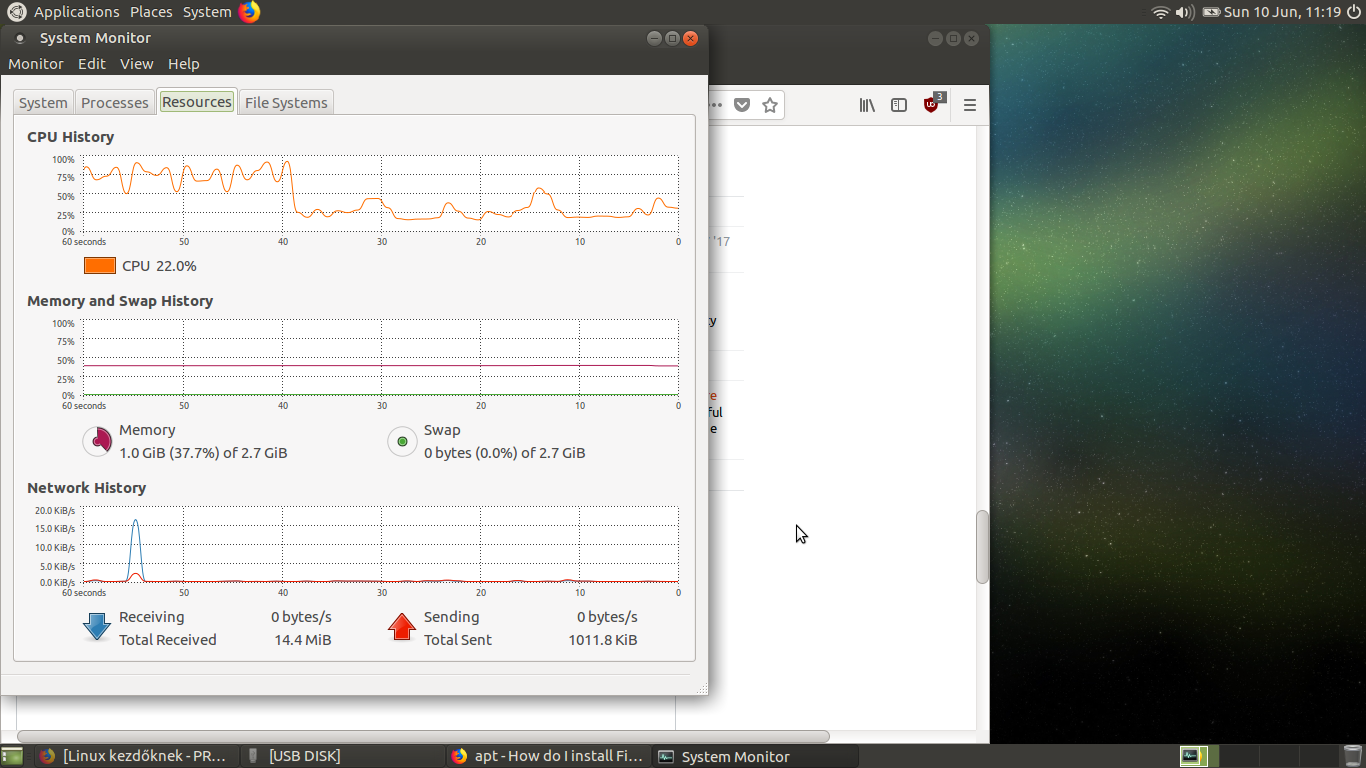The image size is (1366, 768).
Task: Click the orange CPU color swatch
Action: tap(100, 266)
